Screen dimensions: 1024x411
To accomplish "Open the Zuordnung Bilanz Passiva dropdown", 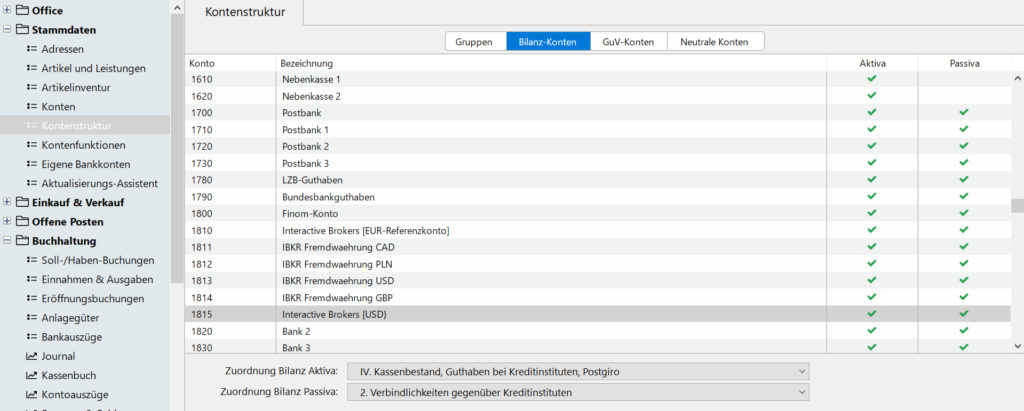I will (577, 393).
